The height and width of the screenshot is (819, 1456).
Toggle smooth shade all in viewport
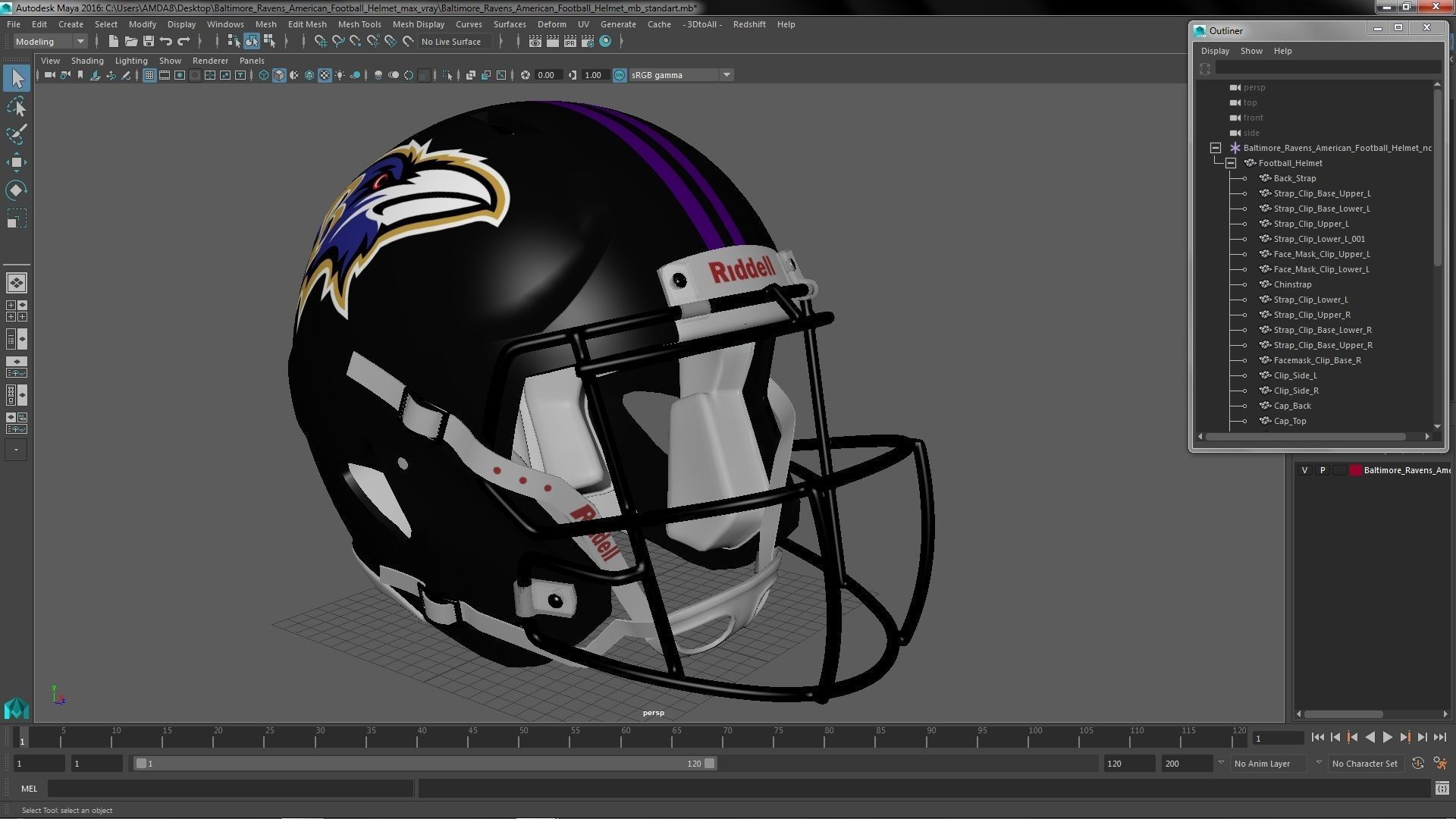click(279, 75)
